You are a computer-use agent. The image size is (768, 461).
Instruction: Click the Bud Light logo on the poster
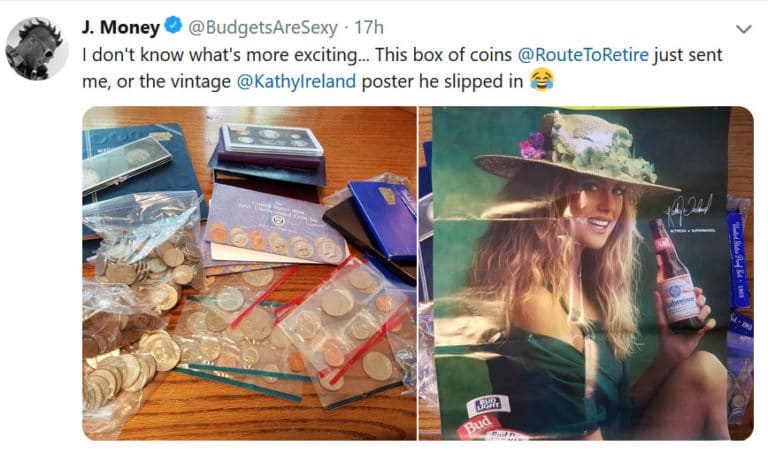click(x=487, y=407)
